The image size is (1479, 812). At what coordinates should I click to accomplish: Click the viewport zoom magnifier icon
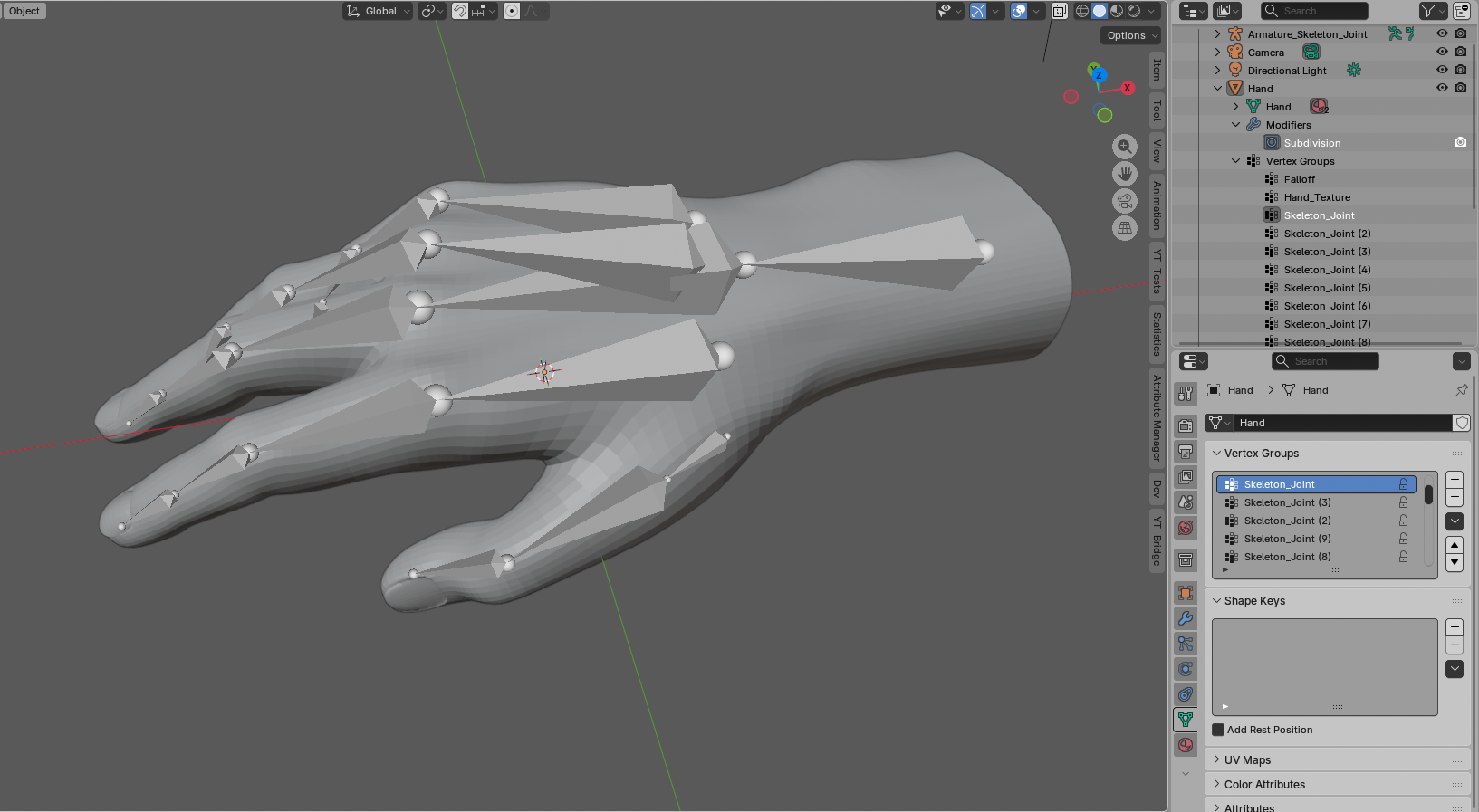1124,147
